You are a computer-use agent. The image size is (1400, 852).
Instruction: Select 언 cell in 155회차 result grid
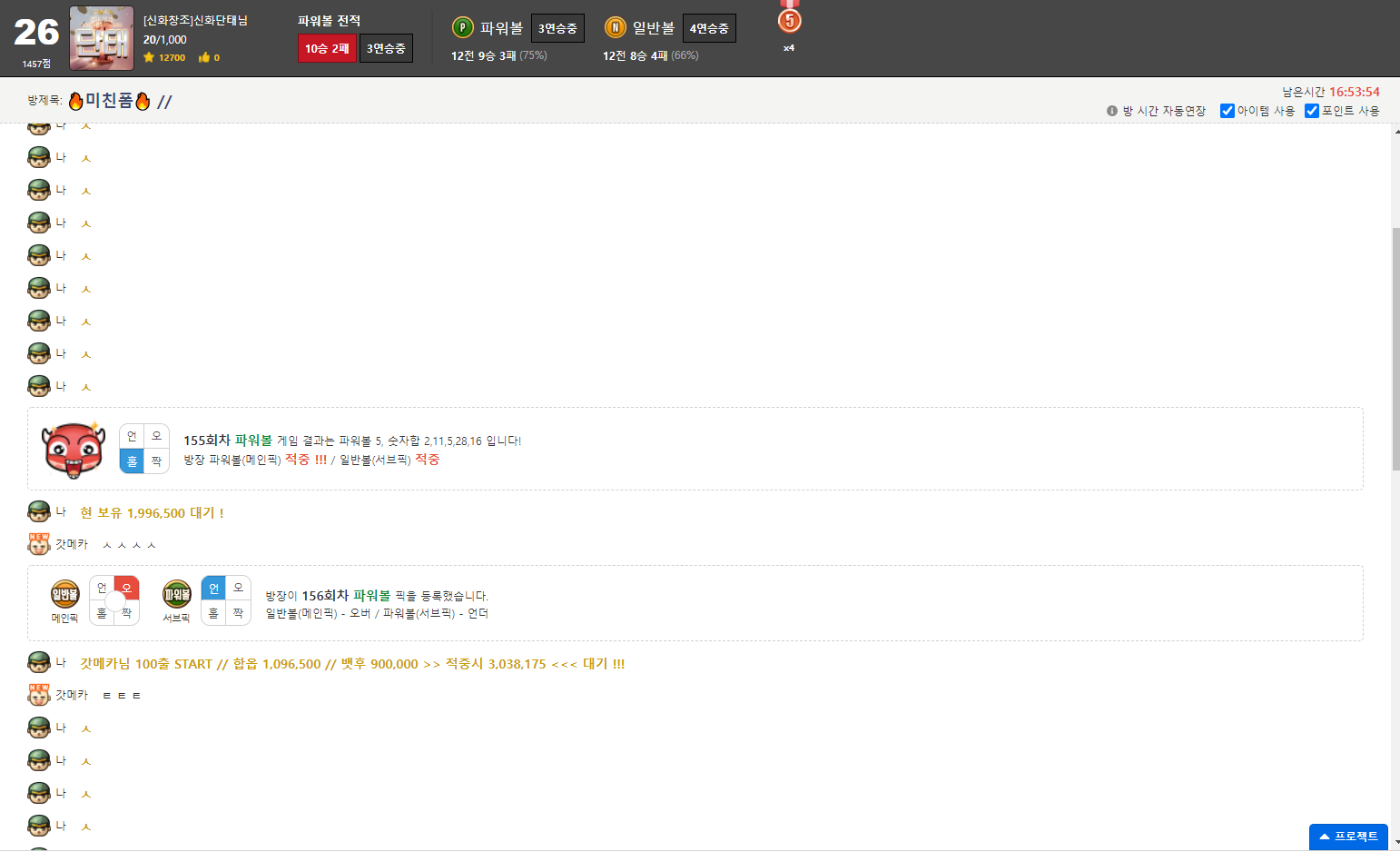coord(132,436)
